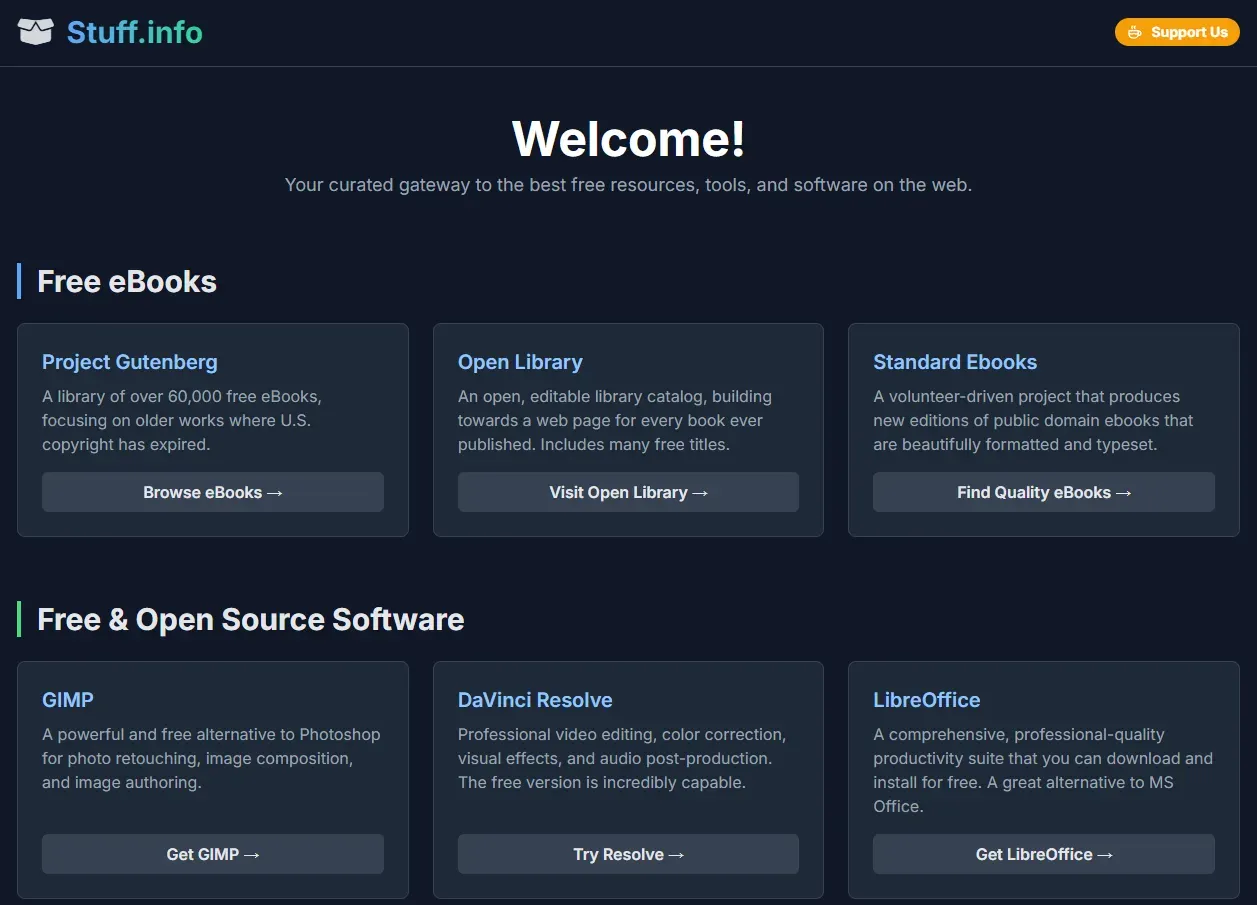
Task: Open the Standard Ebooks card title
Action: point(955,362)
